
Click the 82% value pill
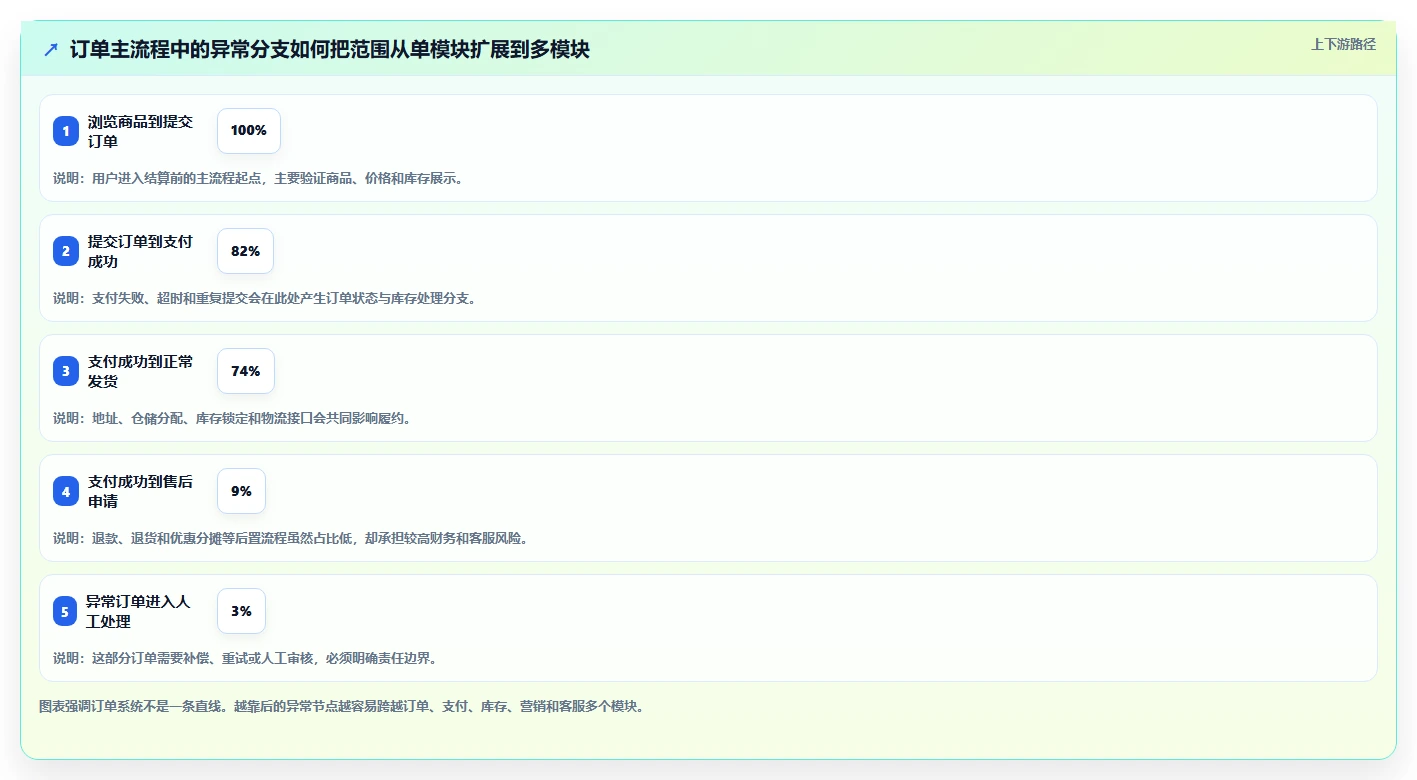[245, 251]
